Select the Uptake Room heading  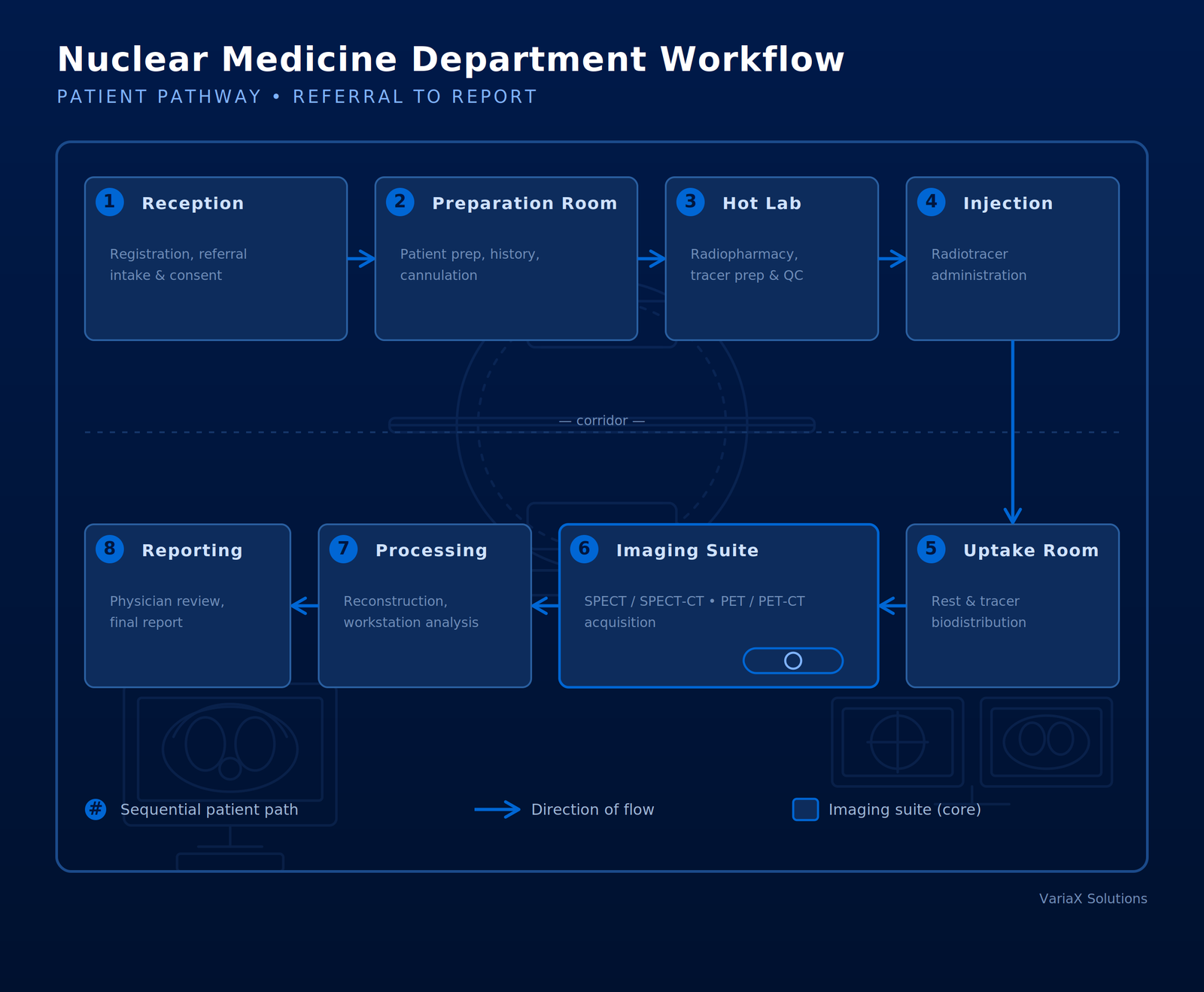click(1031, 550)
